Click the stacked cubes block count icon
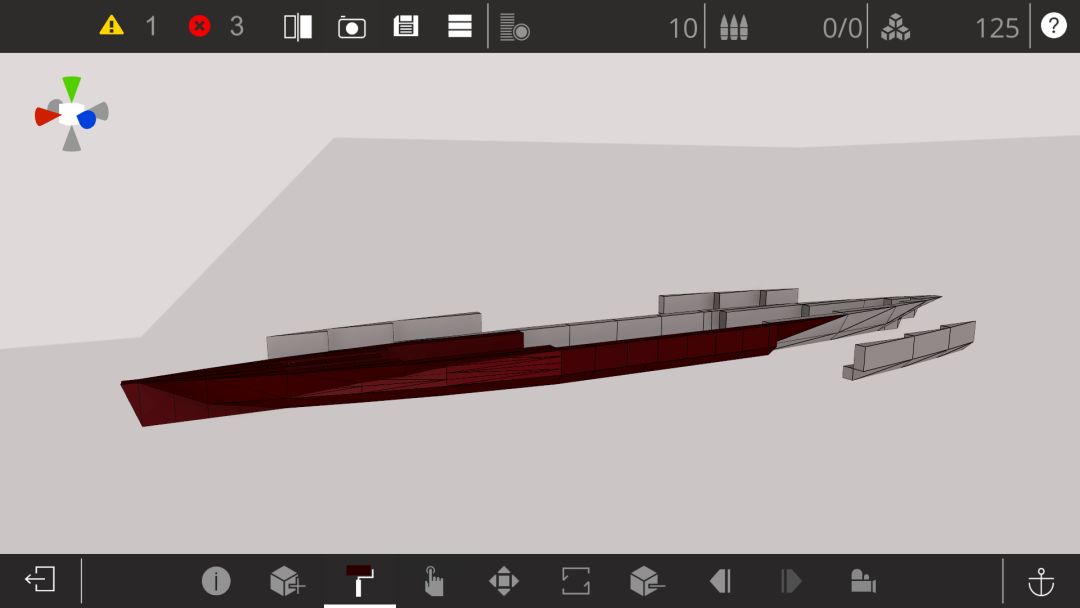Screen dimensions: 1080x608 [x=895, y=28]
